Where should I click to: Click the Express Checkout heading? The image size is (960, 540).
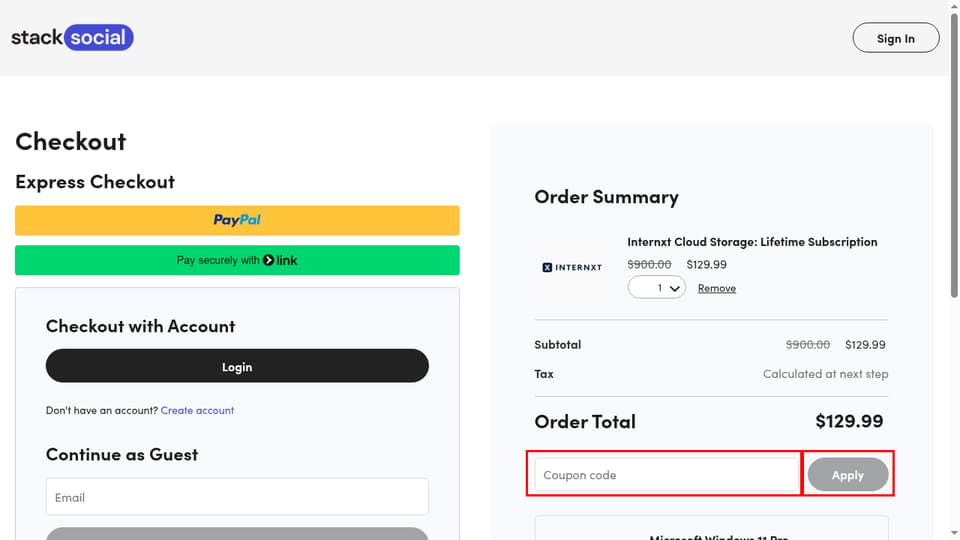point(95,182)
